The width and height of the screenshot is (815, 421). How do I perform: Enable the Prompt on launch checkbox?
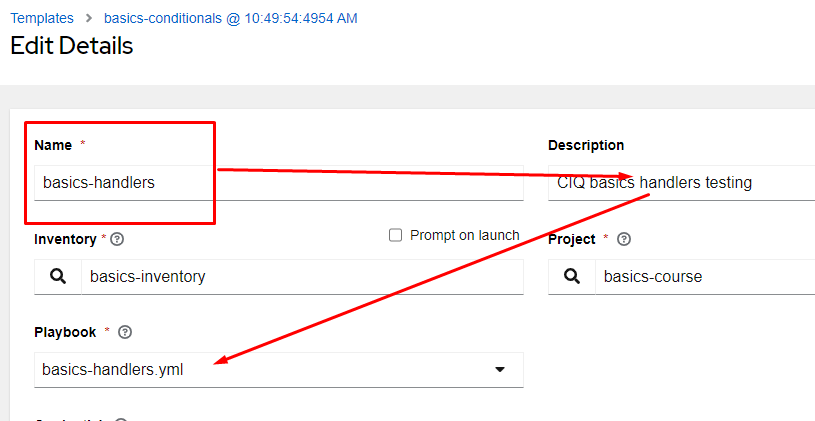coord(395,235)
